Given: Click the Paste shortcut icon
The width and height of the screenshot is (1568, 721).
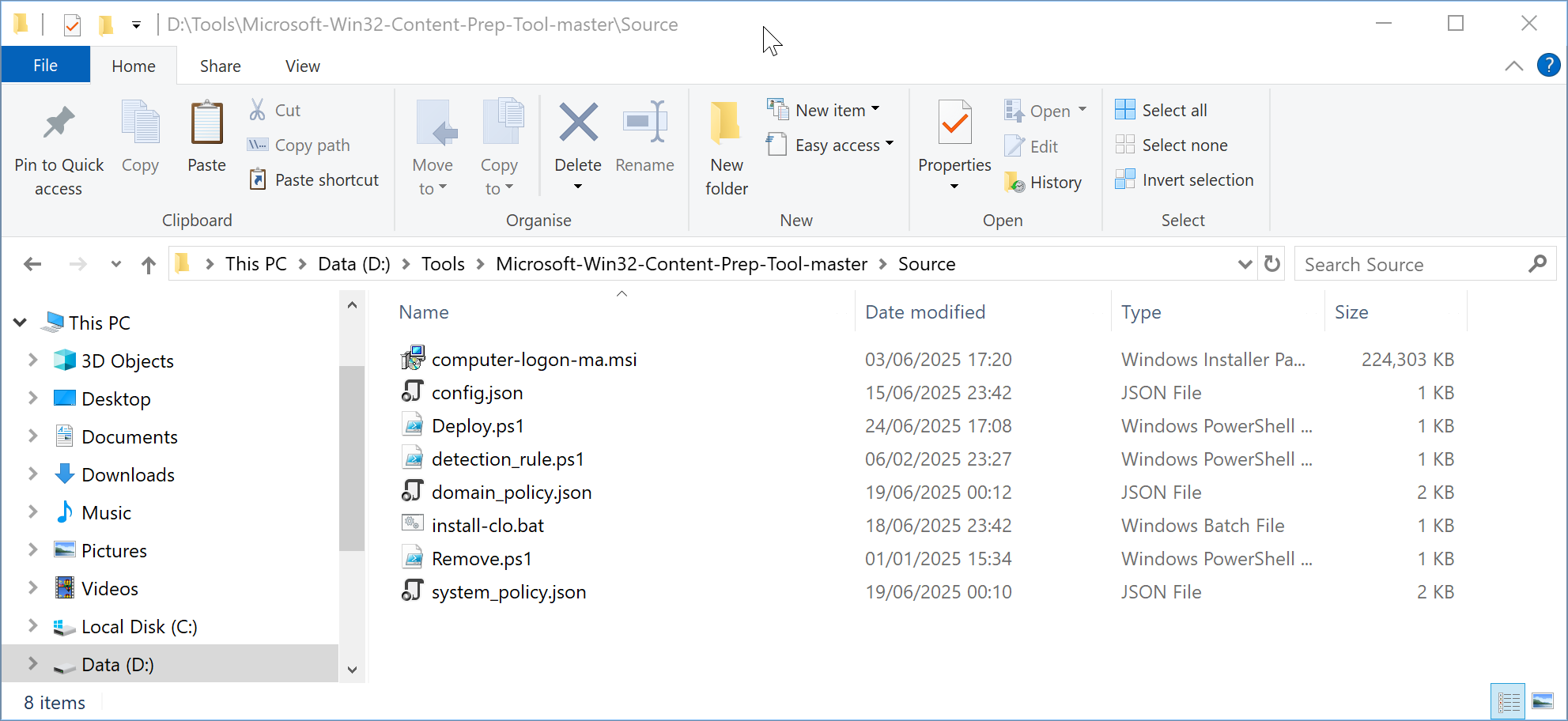Looking at the screenshot, I should [x=257, y=179].
